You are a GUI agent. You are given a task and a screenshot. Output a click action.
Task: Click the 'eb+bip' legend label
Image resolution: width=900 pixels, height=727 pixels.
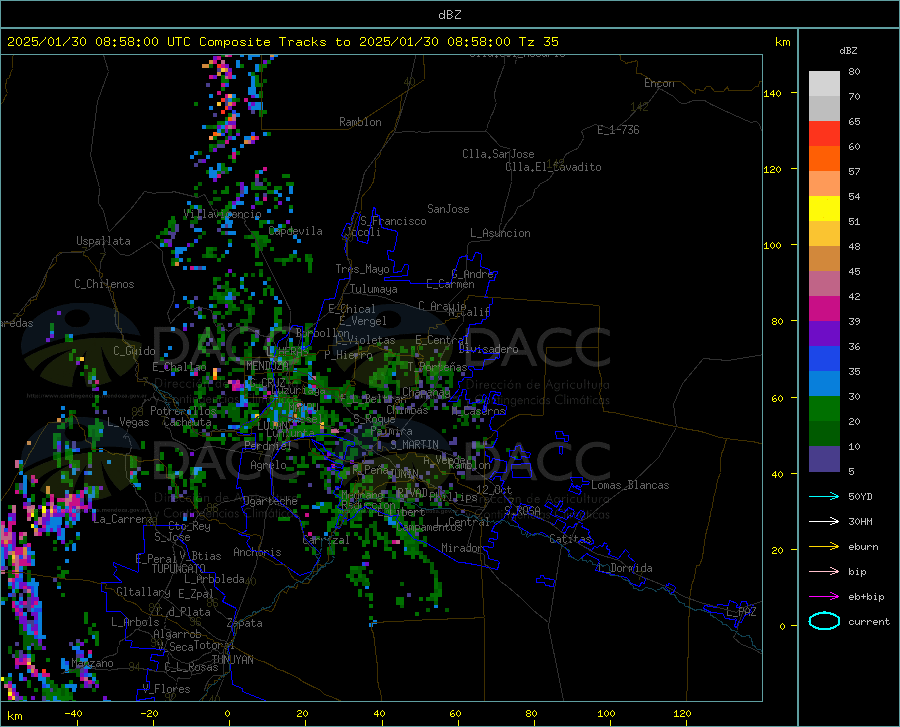[x=866, y=597]
